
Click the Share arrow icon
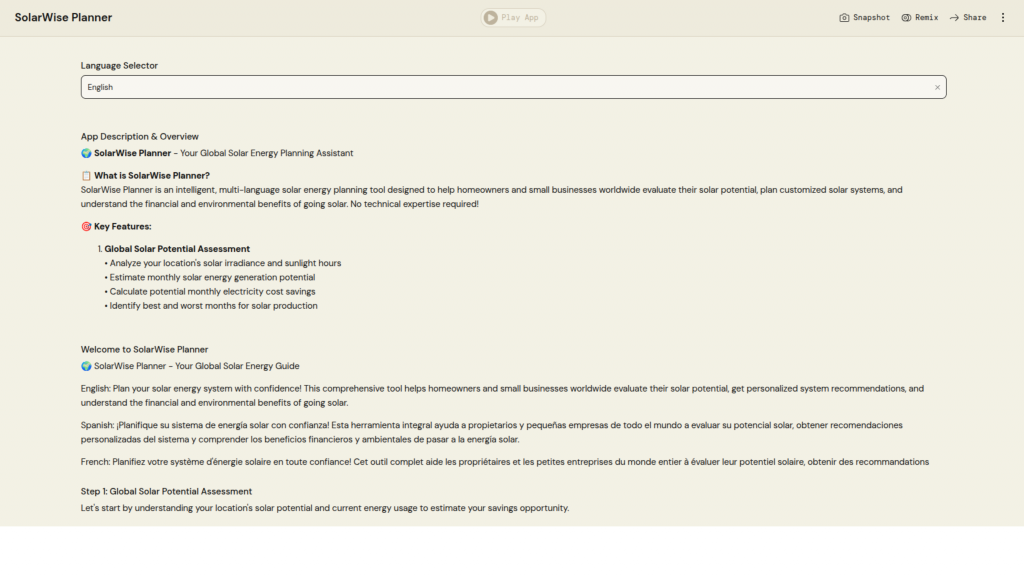954,18
